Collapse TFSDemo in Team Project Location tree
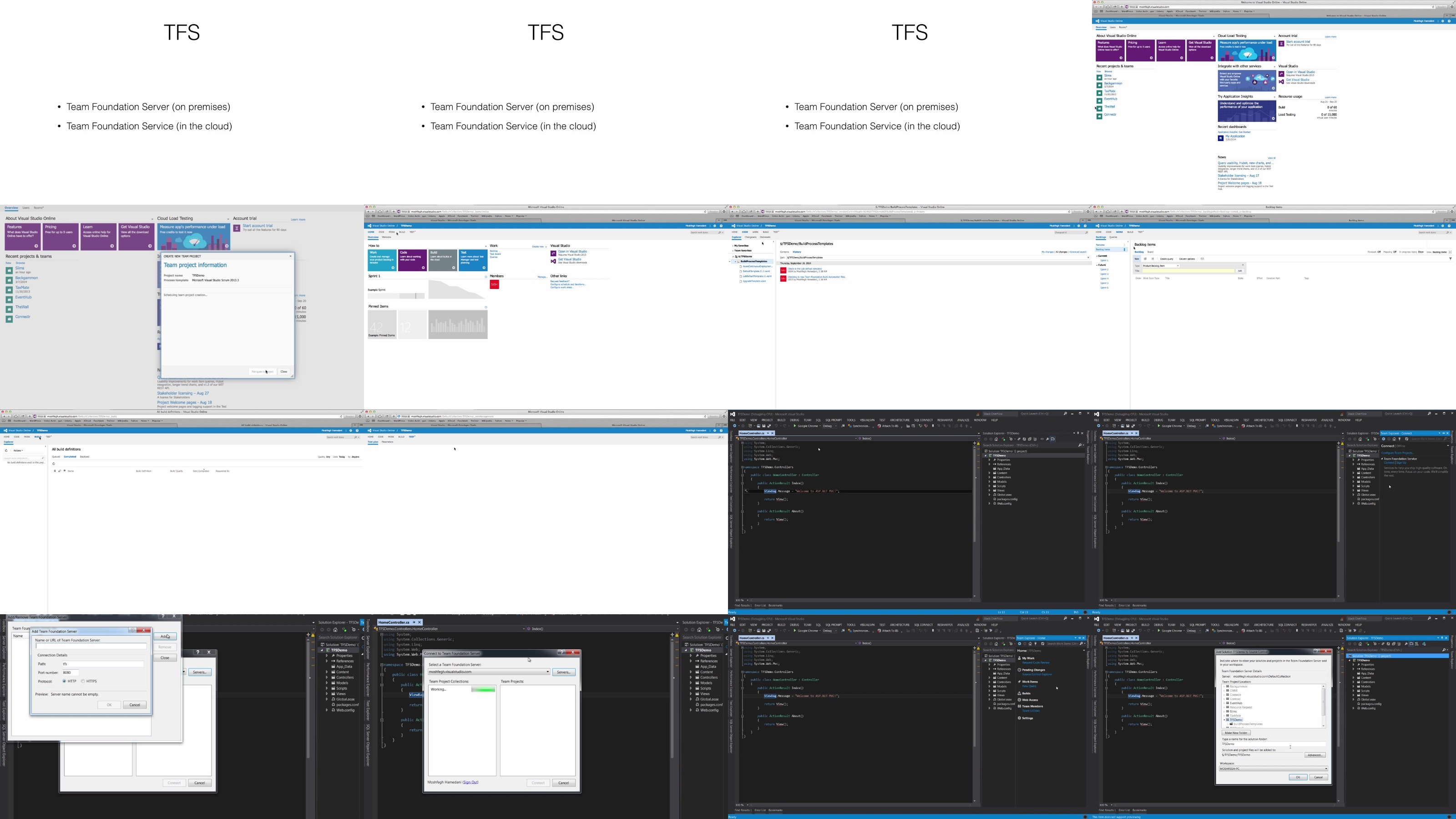Screen dimensions: 1456x819 (x=1225, y=720)
